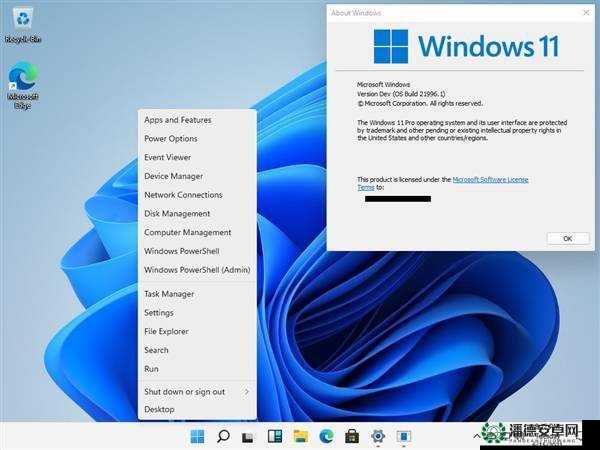Click the Windows 11 logo banner
The width and height of the screenshot is (600, 450).
(x=466, y=46)
